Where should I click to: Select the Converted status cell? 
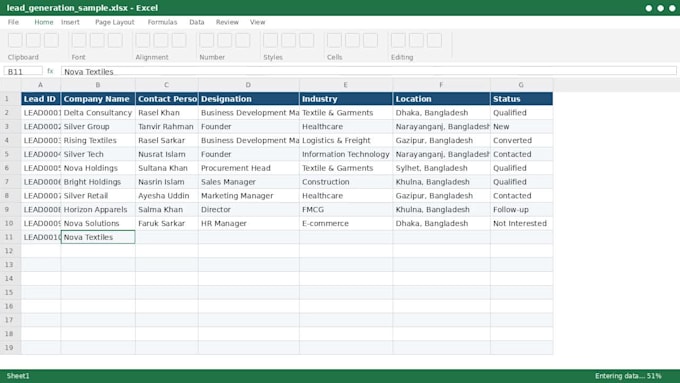[521, 141]
